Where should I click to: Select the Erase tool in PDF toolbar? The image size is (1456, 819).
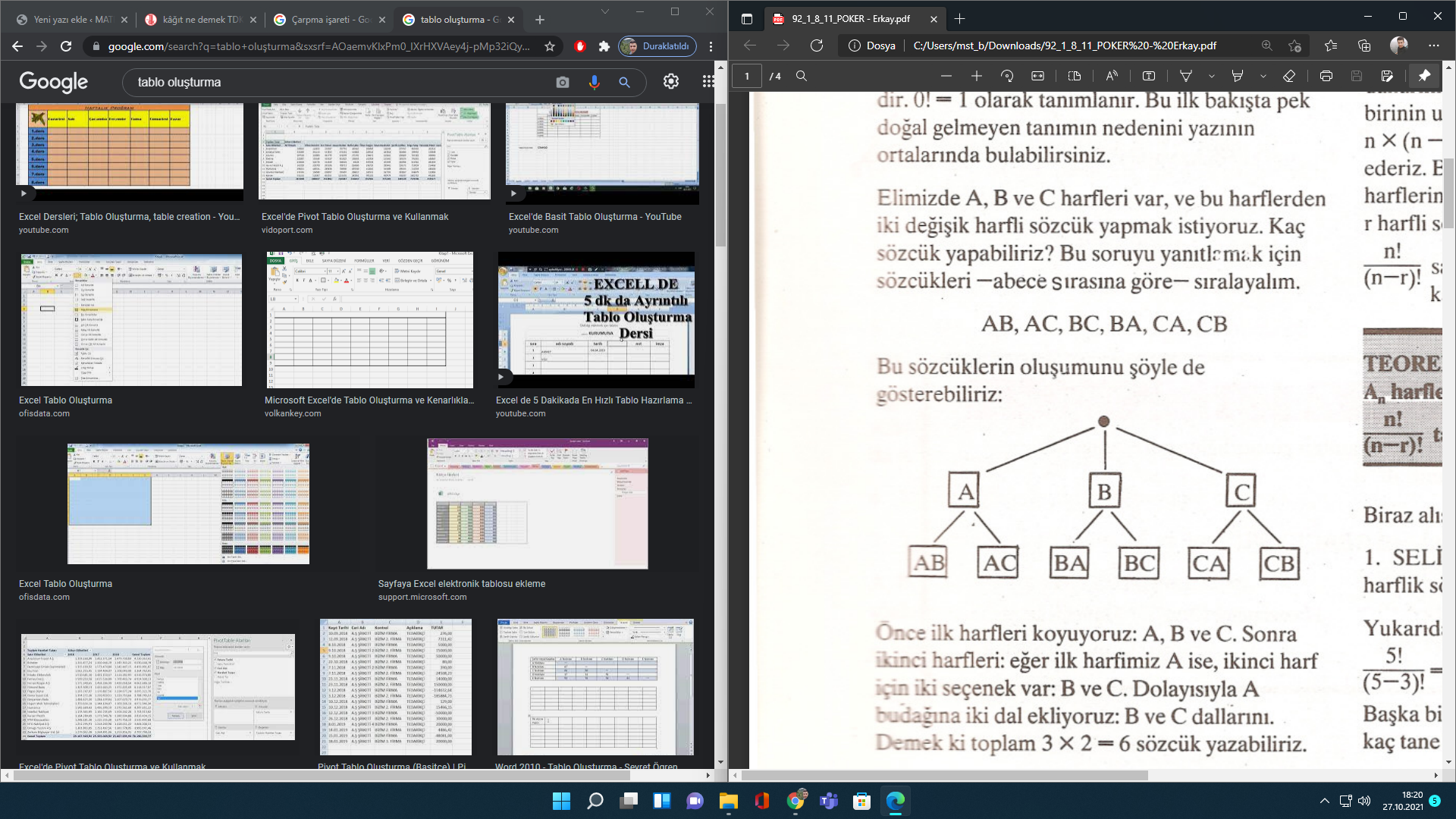pos(1288,76)
